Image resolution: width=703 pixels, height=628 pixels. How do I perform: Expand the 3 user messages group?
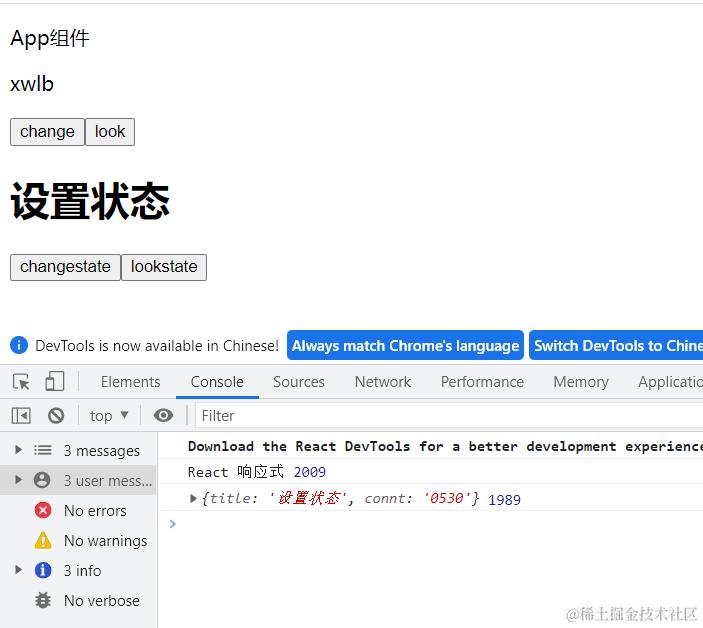(x=18, y=480)
